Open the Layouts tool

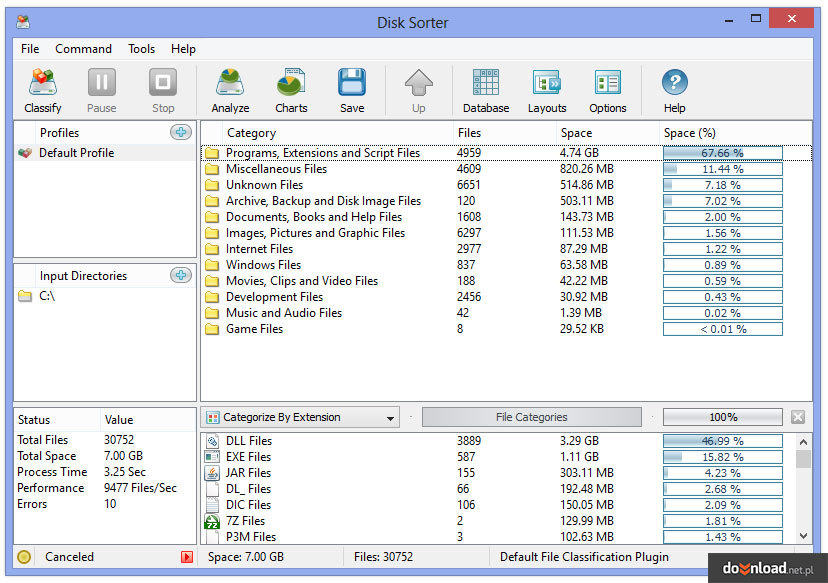(x=547, y=91)
